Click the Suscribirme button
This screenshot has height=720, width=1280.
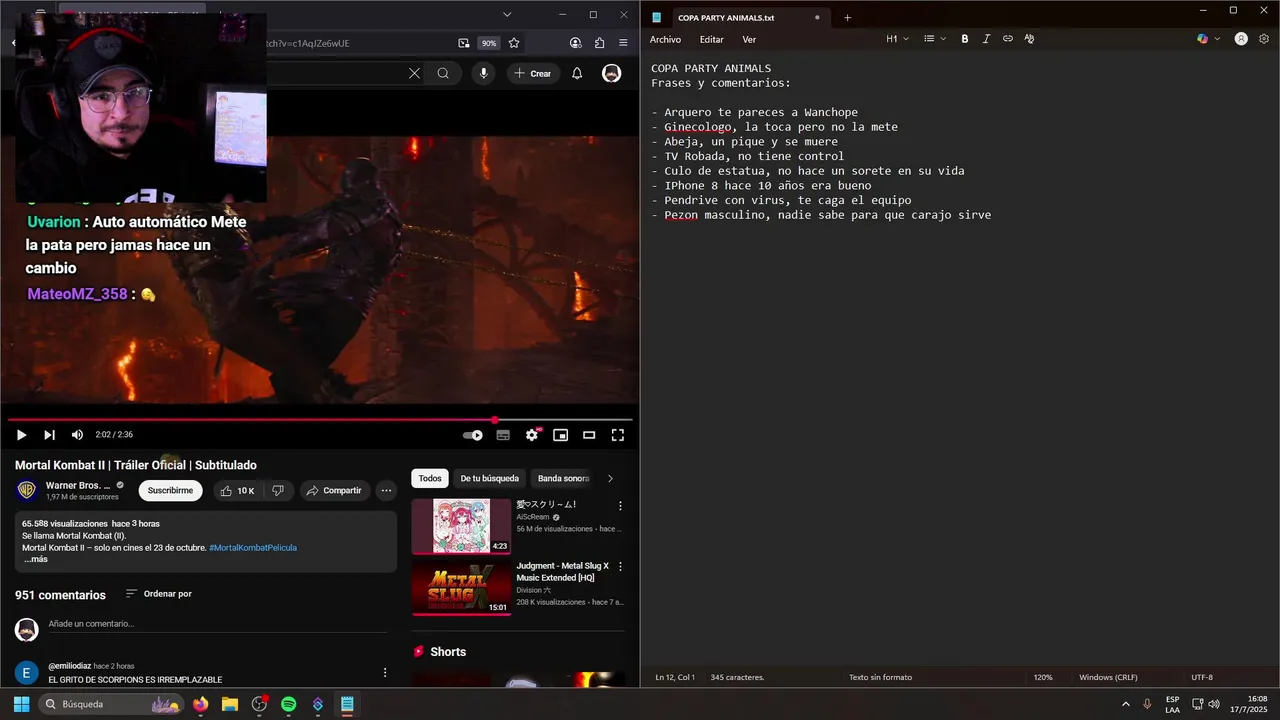coord(170,491)
